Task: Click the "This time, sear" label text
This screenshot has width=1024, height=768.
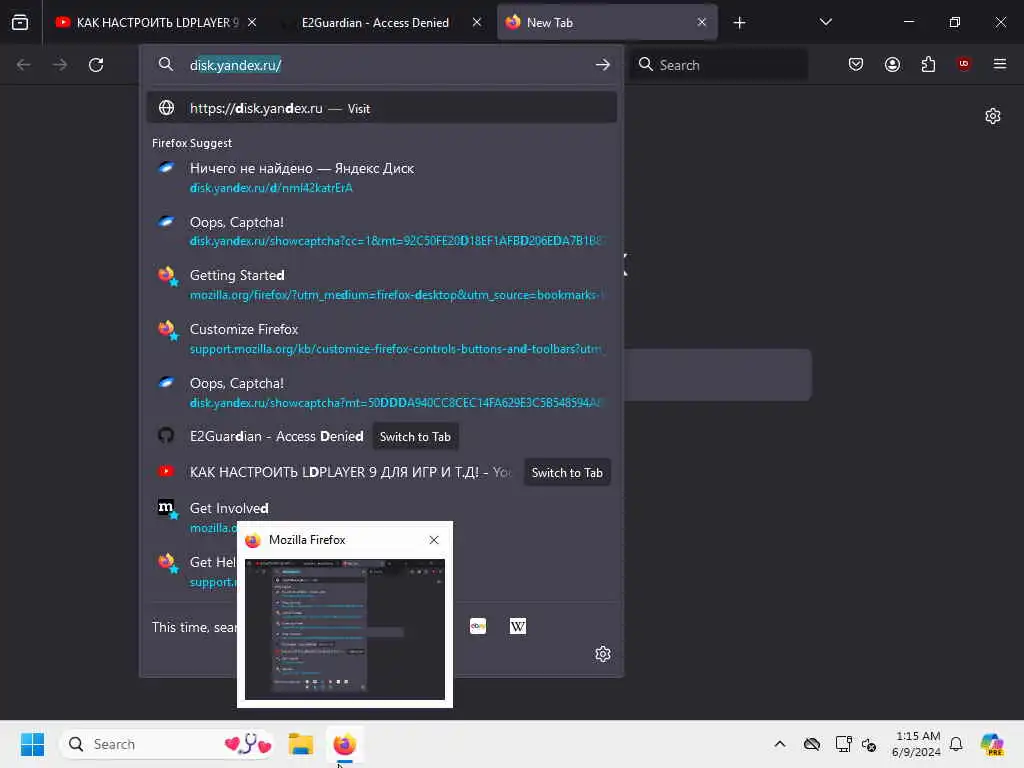Action: (194, 627)
